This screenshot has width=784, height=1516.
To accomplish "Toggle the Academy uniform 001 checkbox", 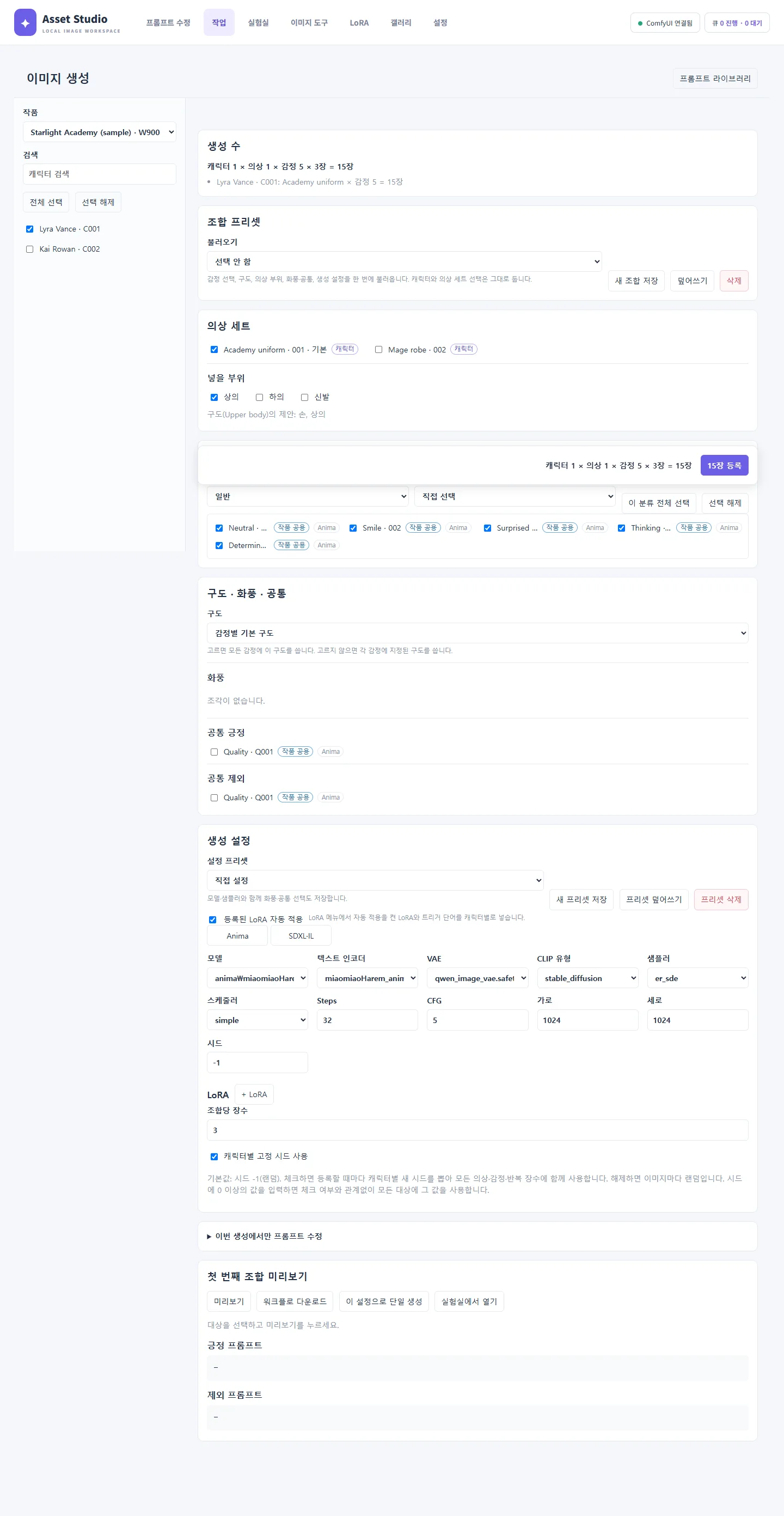I will tap(214, 350).
